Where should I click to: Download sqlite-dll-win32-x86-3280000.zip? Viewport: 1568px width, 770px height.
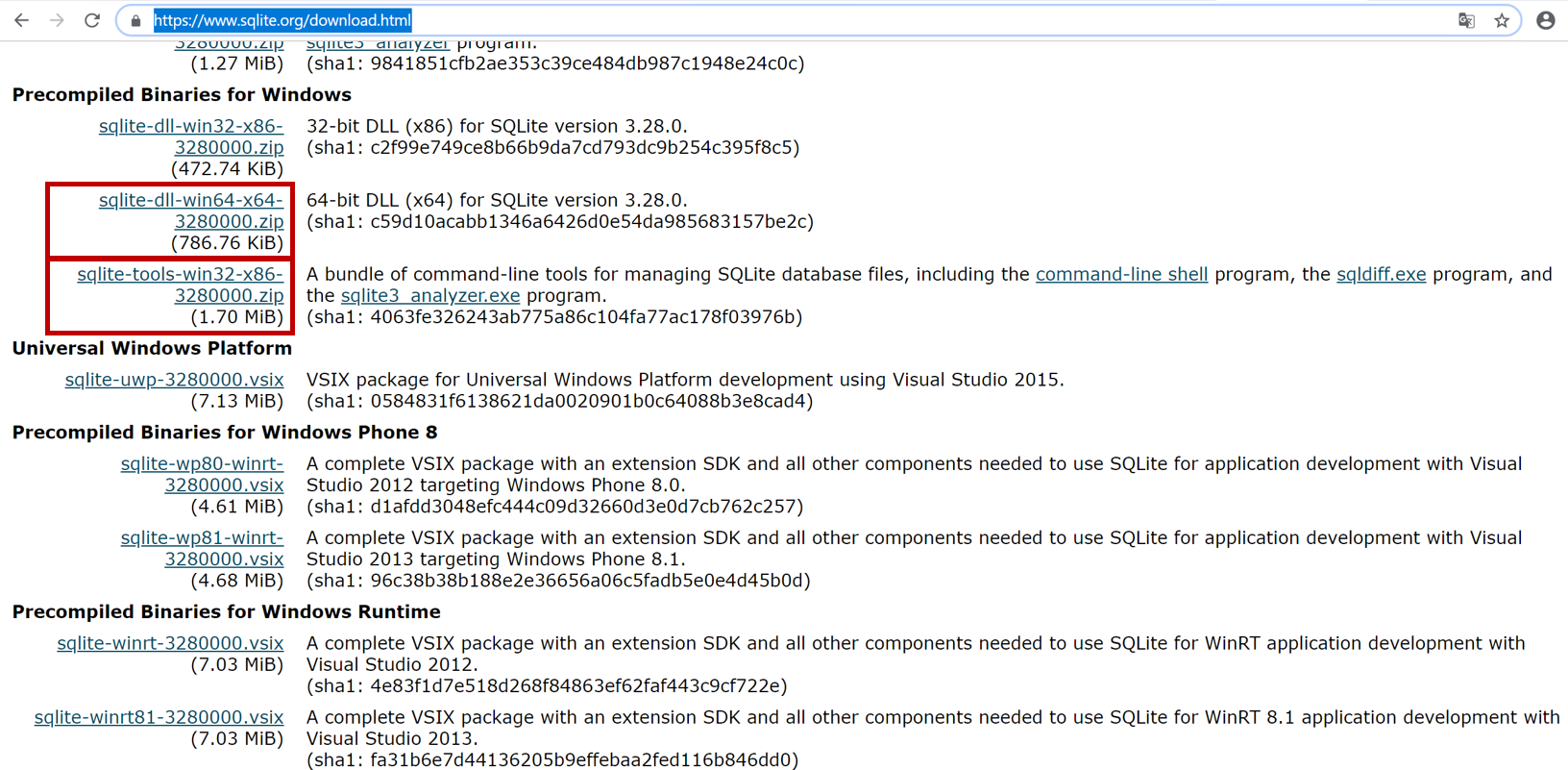[191, 137]
